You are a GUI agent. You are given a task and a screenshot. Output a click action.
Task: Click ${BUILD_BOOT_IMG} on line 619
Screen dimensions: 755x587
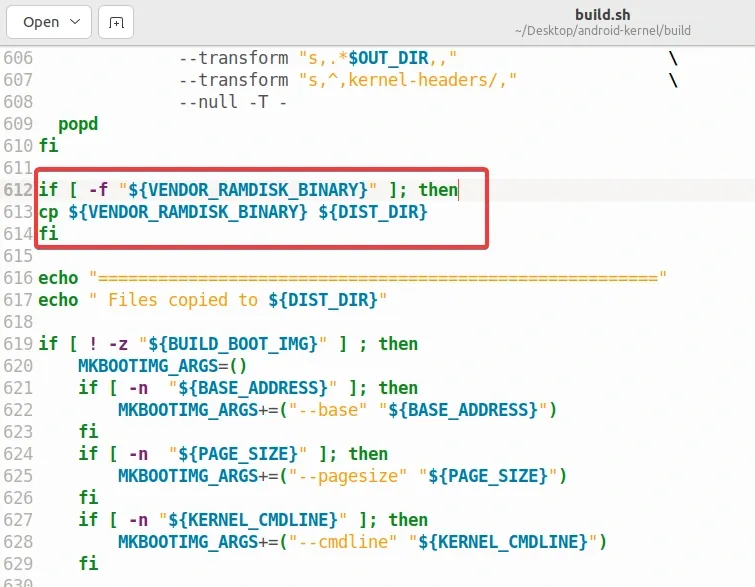pos(233,344)
